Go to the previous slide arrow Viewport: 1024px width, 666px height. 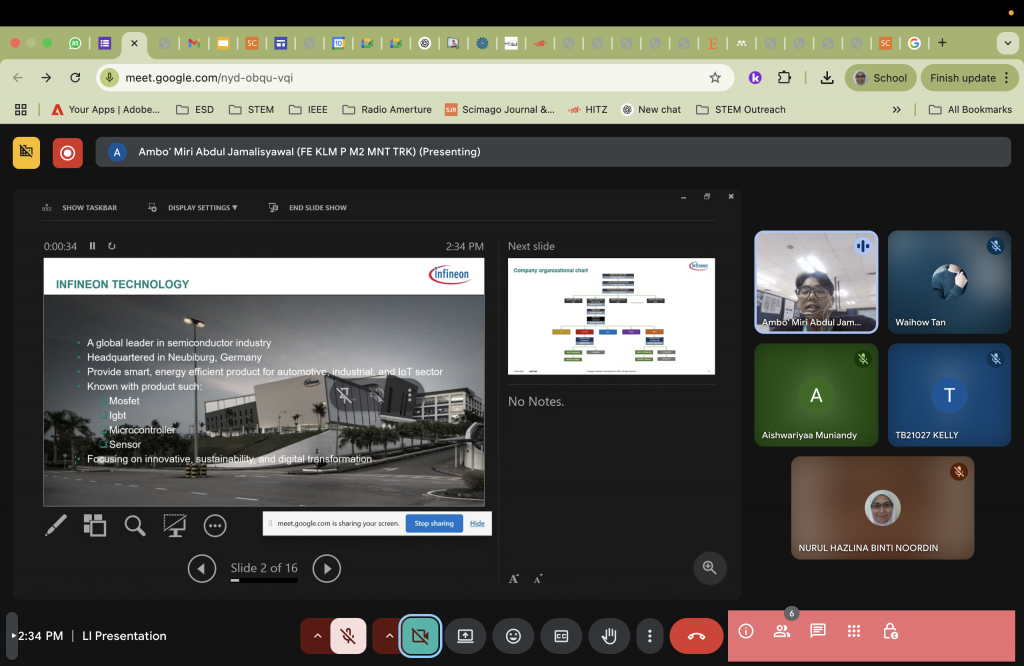(x=202, y=569)
